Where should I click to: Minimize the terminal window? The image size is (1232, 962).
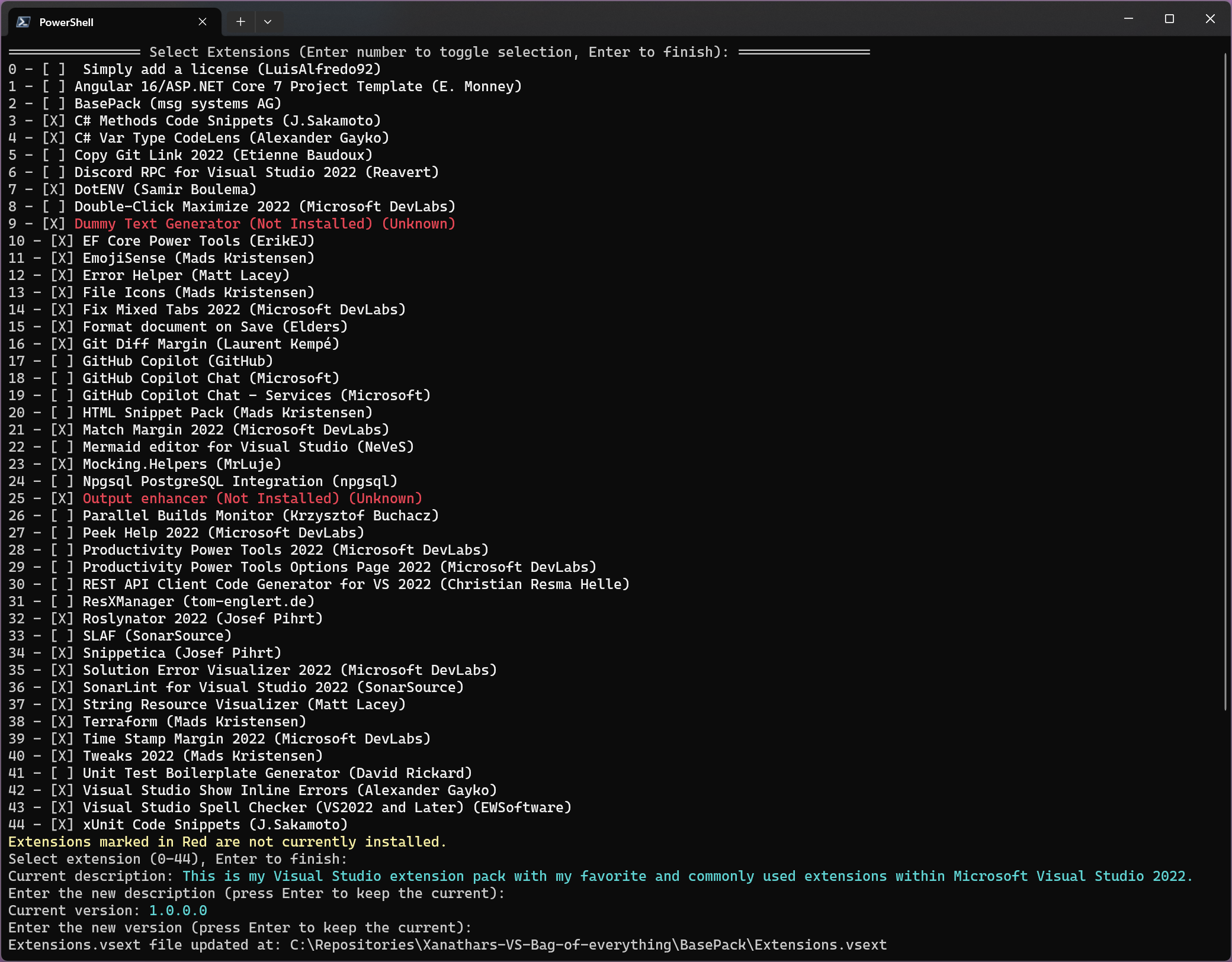1128,19
